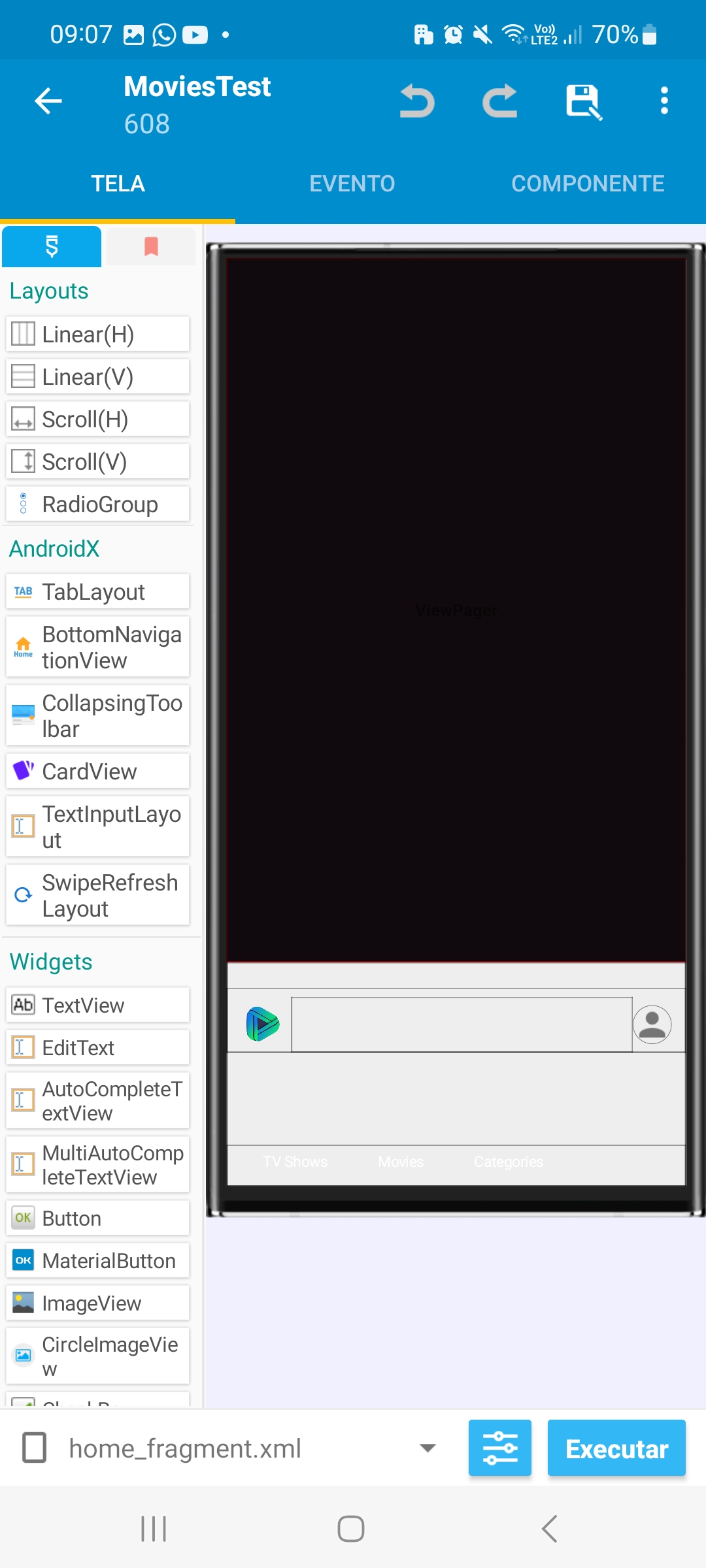This screenshot has height=1568, width=706.
Task: Save the project with the save icon
Action: tap(584, 102)
